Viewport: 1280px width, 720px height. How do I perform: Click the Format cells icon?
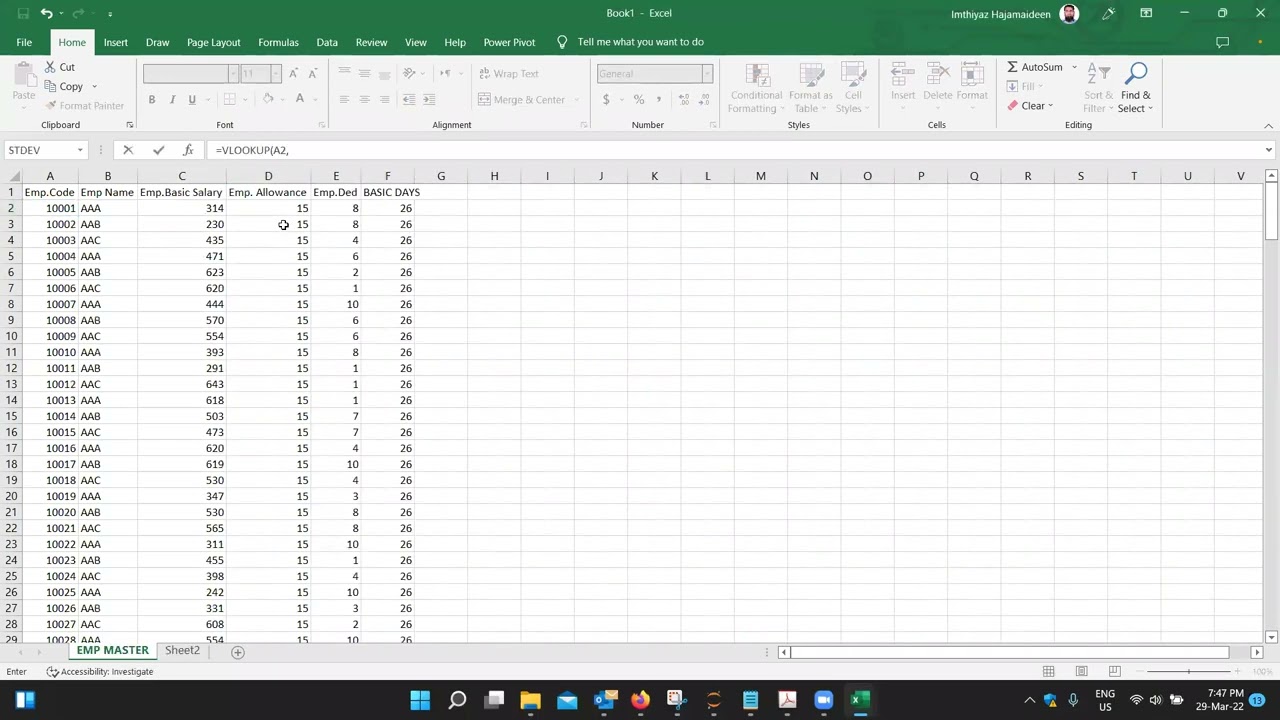pyautogui.click(x=971, y=82)
